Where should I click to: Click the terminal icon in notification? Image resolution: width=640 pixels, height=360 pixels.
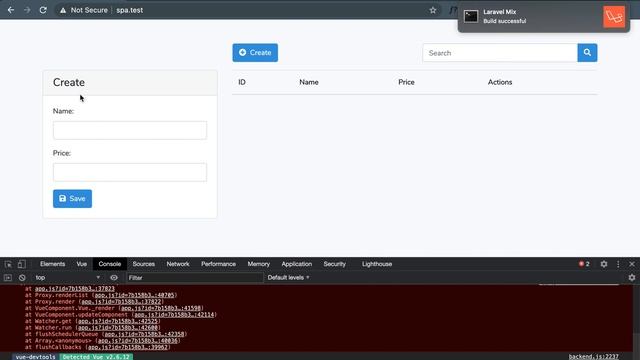pyautogui.click(x=471, y=16)
